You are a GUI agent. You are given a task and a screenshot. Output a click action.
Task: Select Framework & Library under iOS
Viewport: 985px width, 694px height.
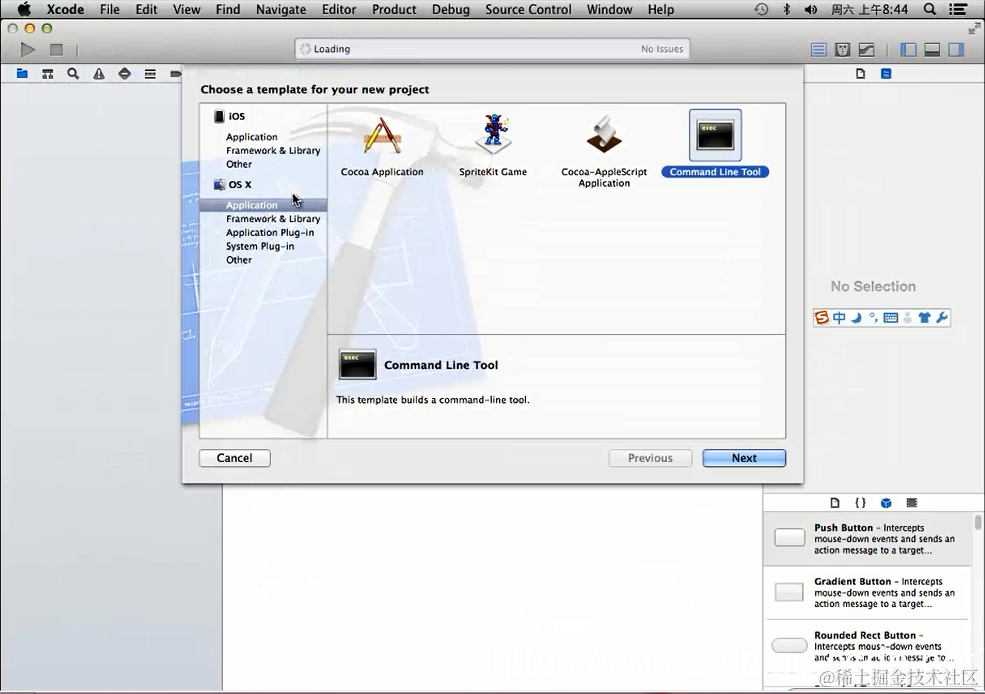point(273,151)
